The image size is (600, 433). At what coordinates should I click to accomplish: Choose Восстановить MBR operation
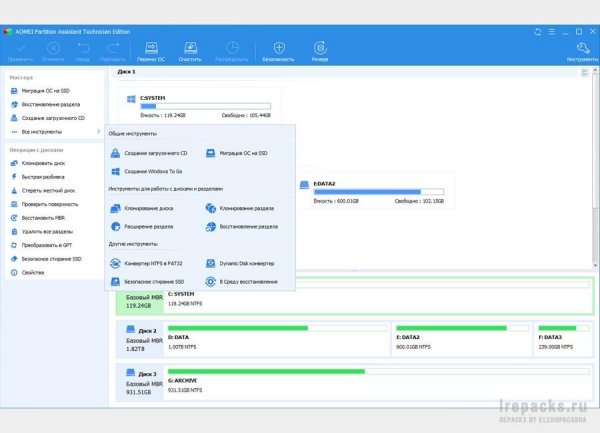pos(38,218)
